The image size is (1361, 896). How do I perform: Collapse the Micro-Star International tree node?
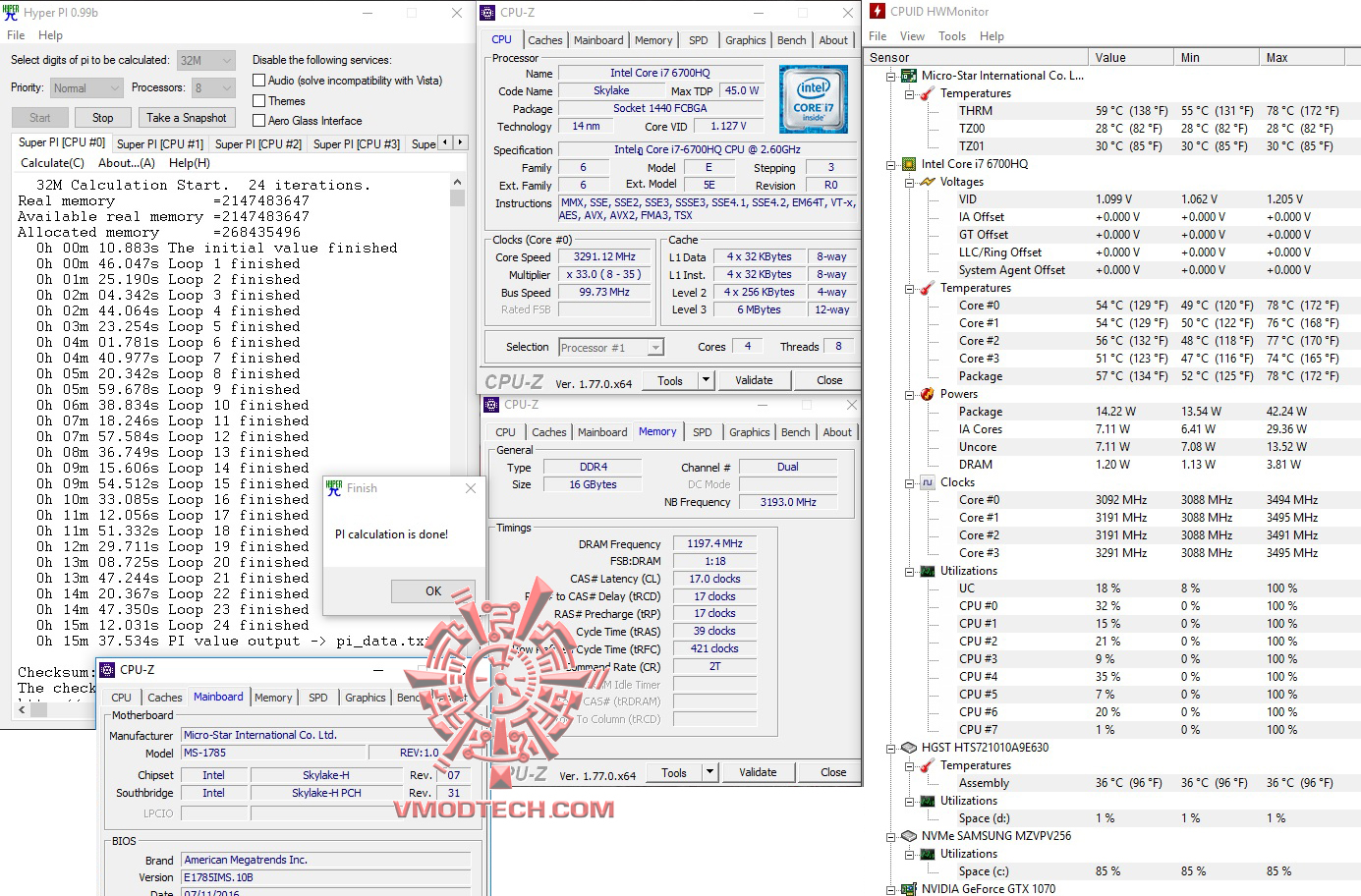point(891,76)
